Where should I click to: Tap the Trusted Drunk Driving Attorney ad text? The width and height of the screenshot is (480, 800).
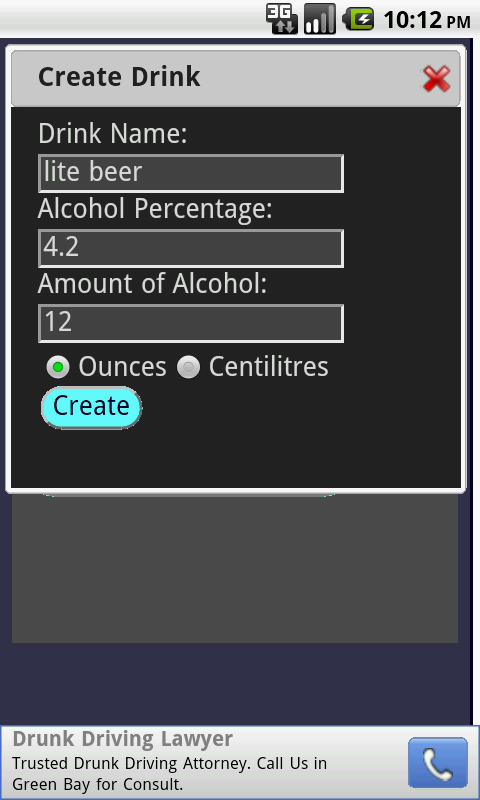pyautogui.click(x=169, y=773)
